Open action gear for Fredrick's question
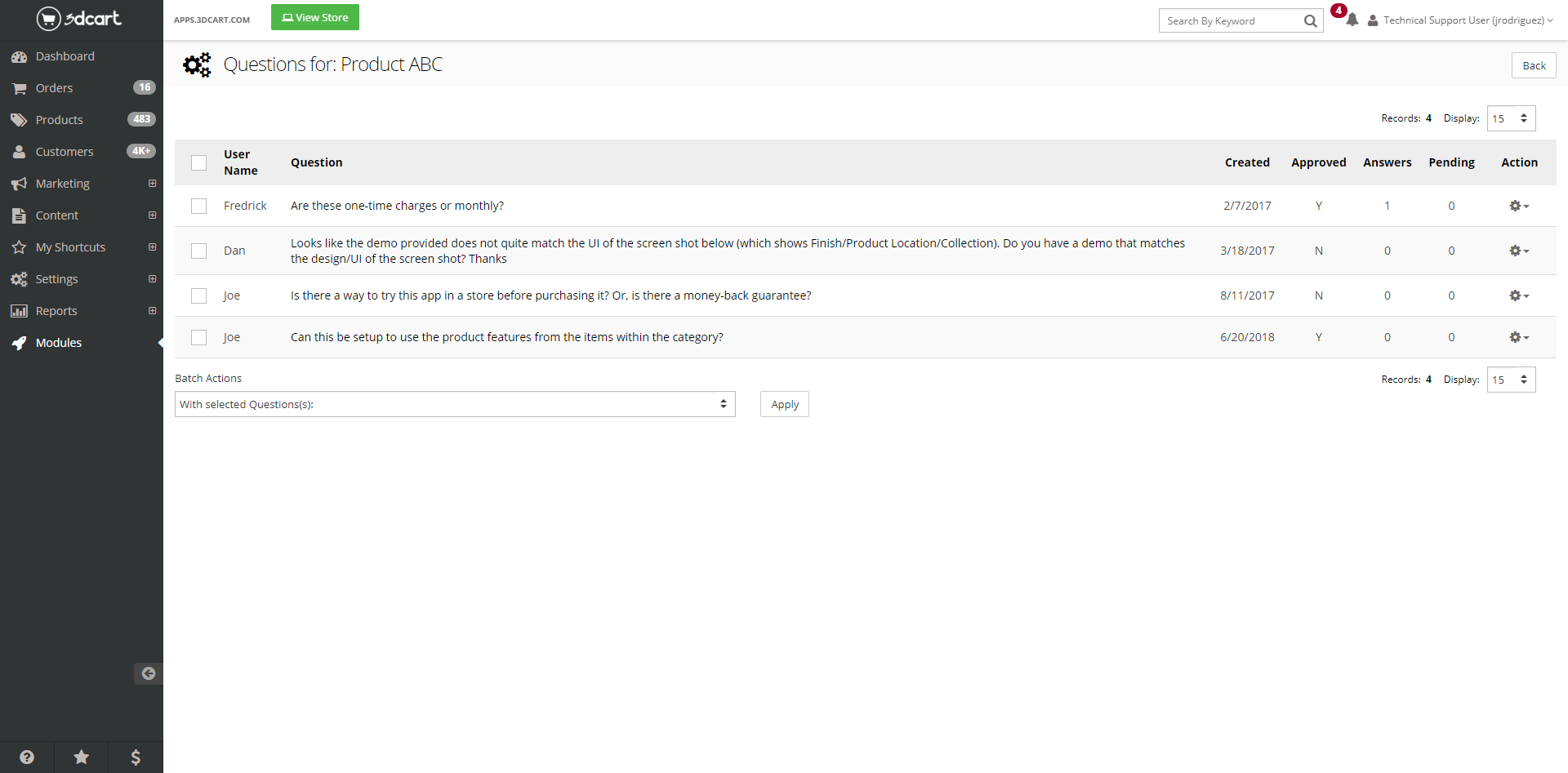The image size is (1568, 773). (x=1518, y=206)
